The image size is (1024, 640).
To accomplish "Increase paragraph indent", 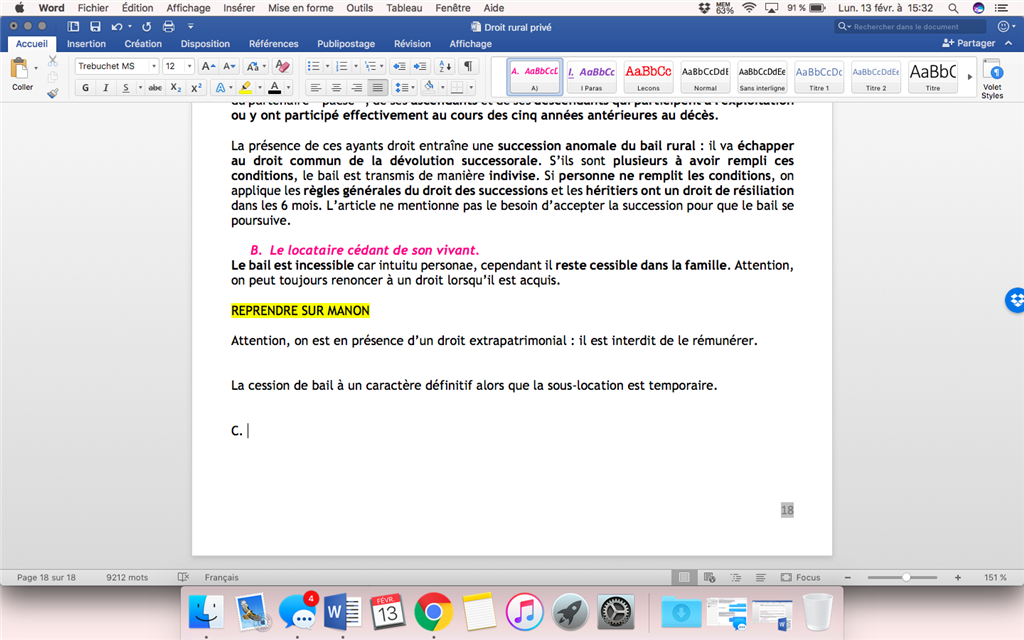I will (420, 66).
